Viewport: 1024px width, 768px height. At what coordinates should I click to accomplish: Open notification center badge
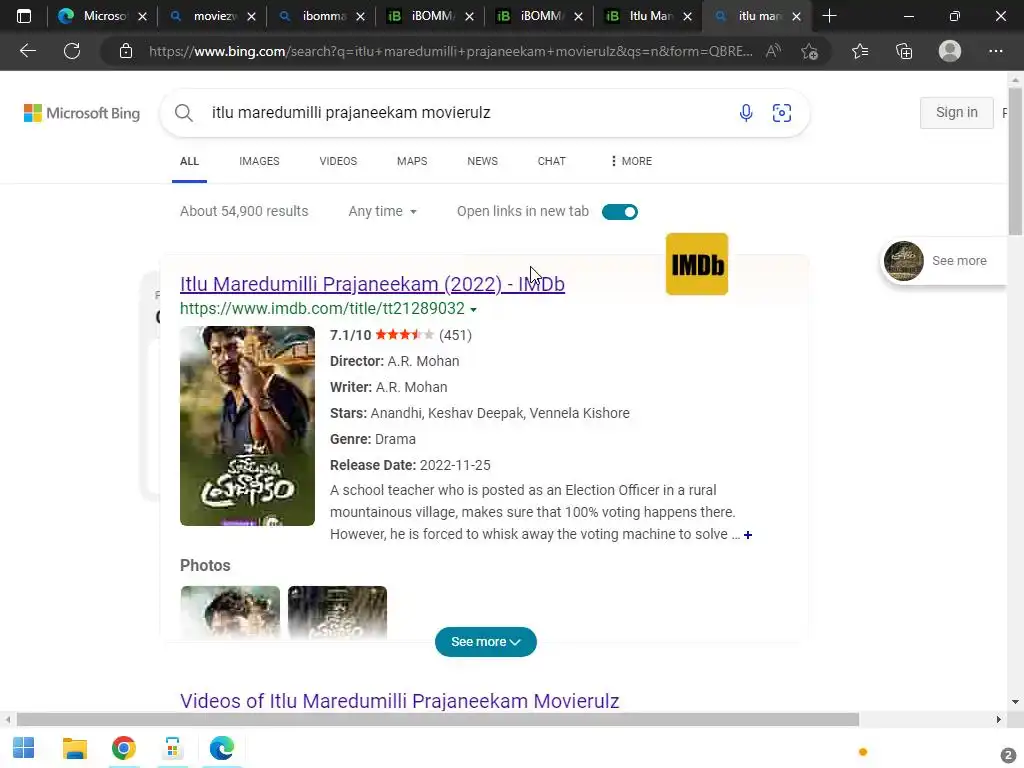pyautogui.click(x=1008, y=755)
